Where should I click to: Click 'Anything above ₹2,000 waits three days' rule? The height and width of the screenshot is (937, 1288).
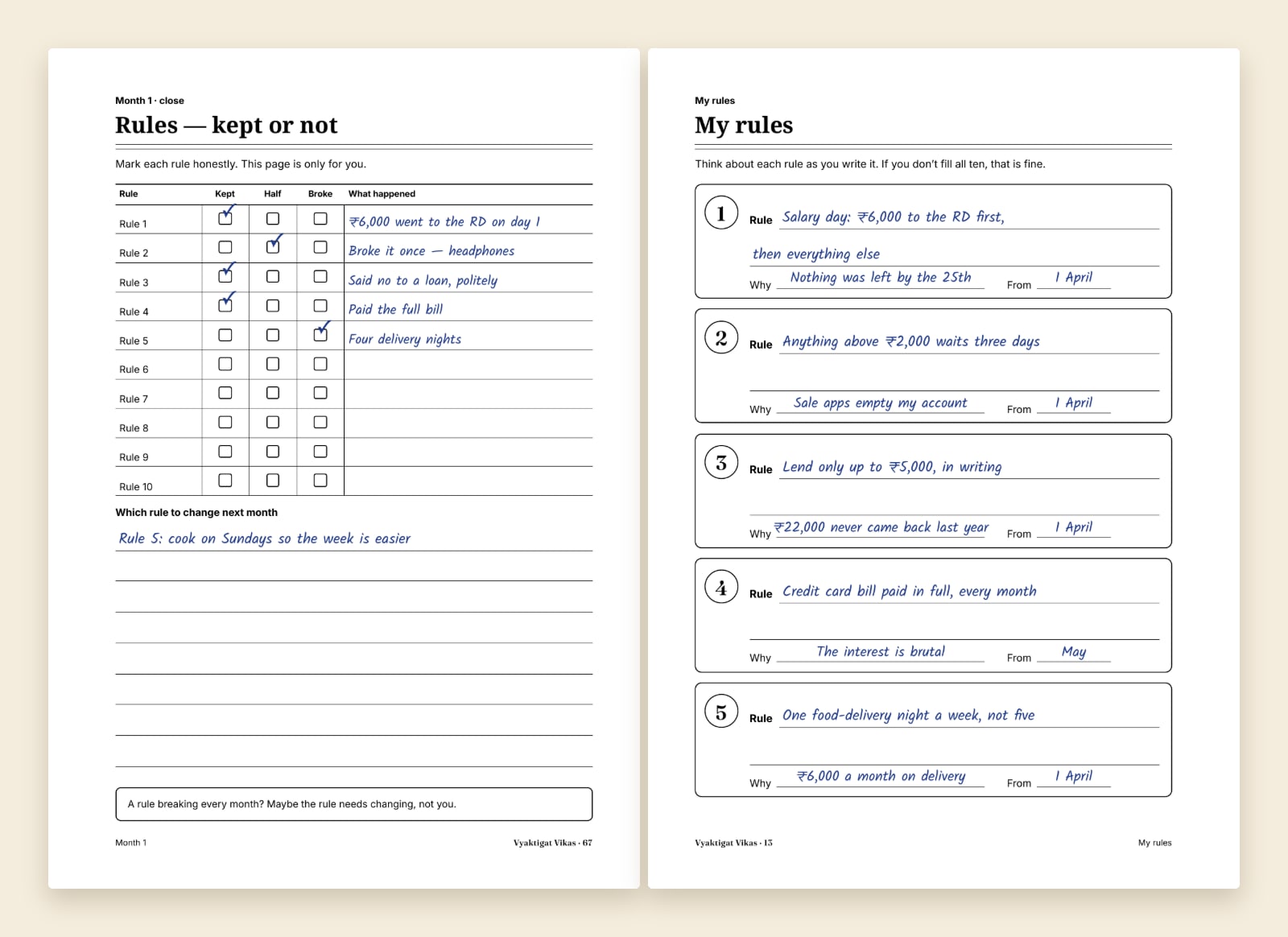tap(910, 341)
